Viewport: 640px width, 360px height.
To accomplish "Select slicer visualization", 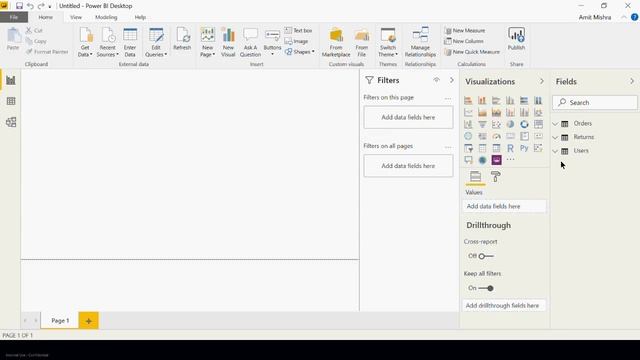I will (468, 148).
